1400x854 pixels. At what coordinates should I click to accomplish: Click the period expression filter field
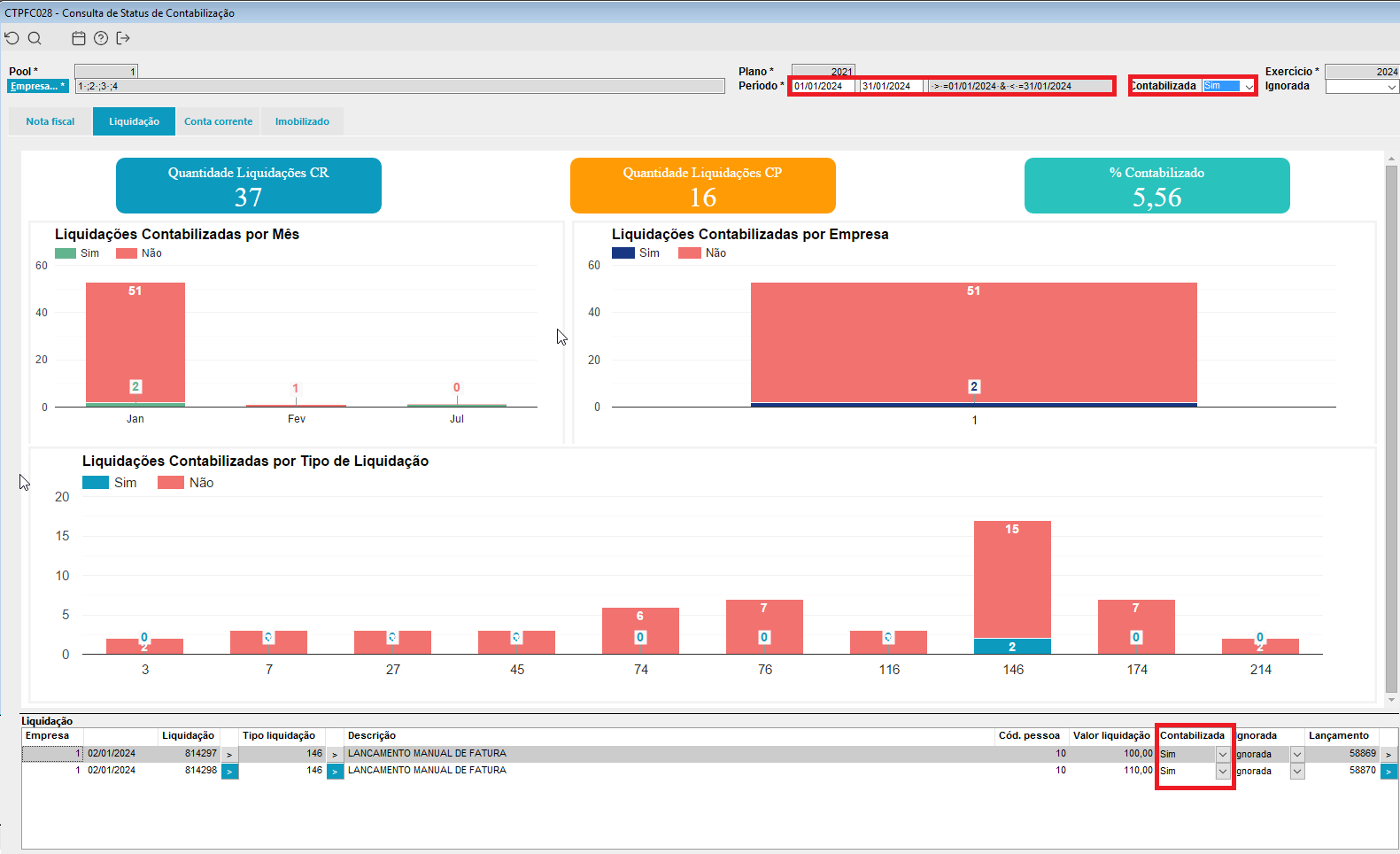point(1021,86)
